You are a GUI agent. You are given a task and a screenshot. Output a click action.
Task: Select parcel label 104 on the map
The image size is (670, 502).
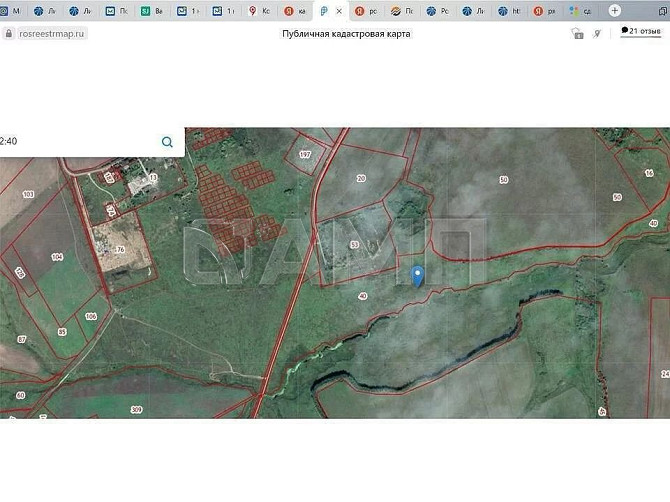57,257
